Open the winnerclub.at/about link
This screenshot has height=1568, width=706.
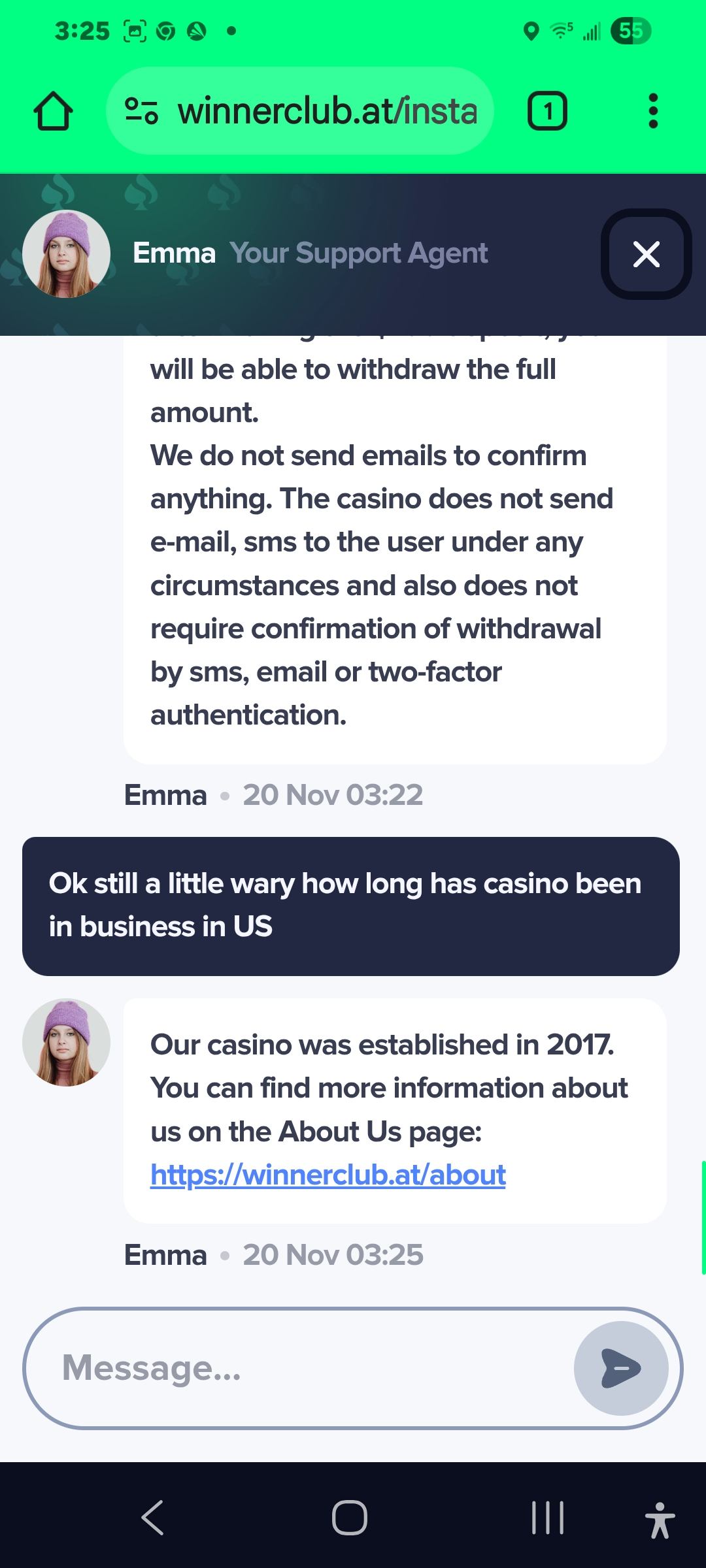point(328,1175)
